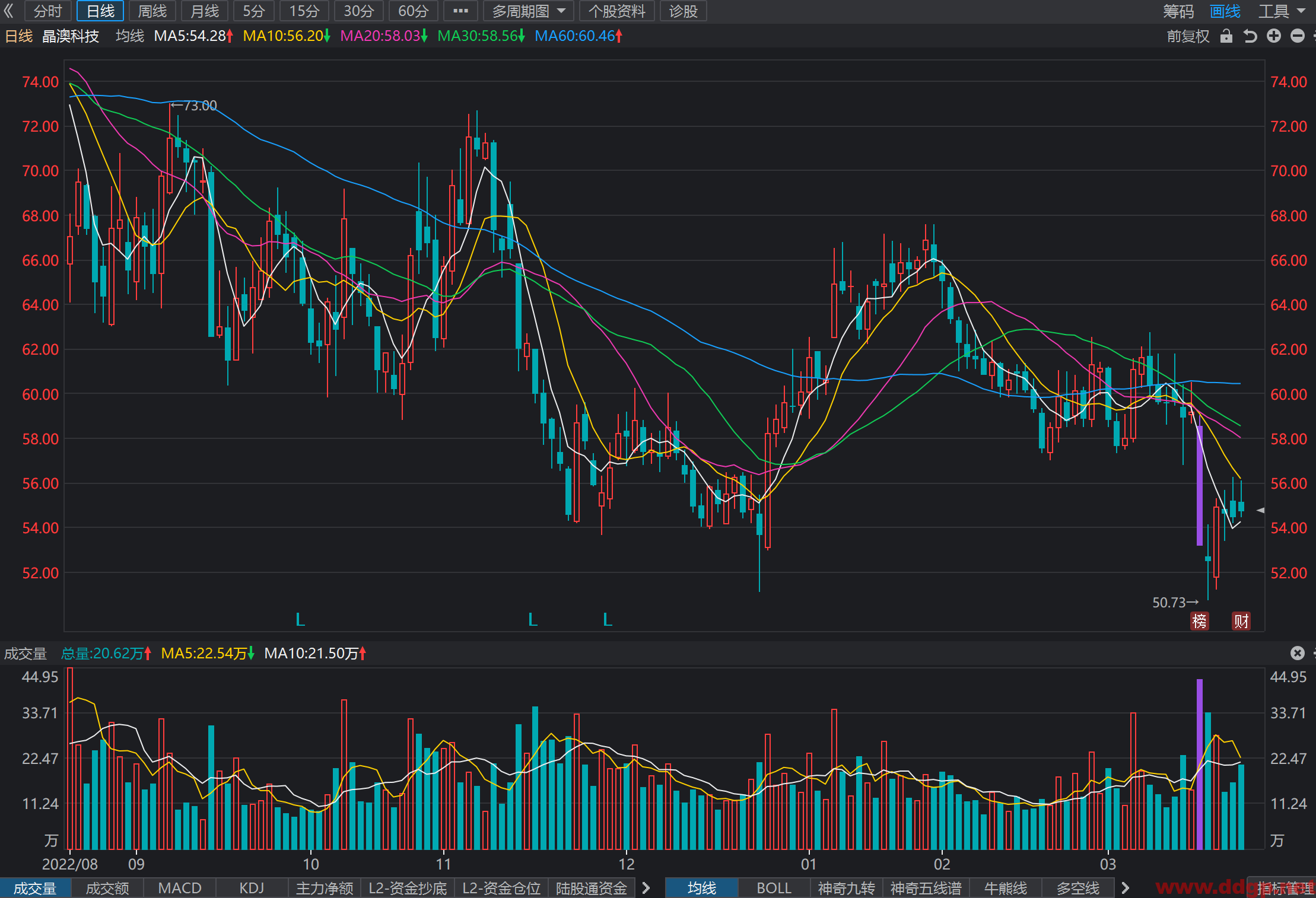The height and width of the screenshot is (898, 1316).
Task: Click the 均线 moving average label
Action: (x=130, y=36)
